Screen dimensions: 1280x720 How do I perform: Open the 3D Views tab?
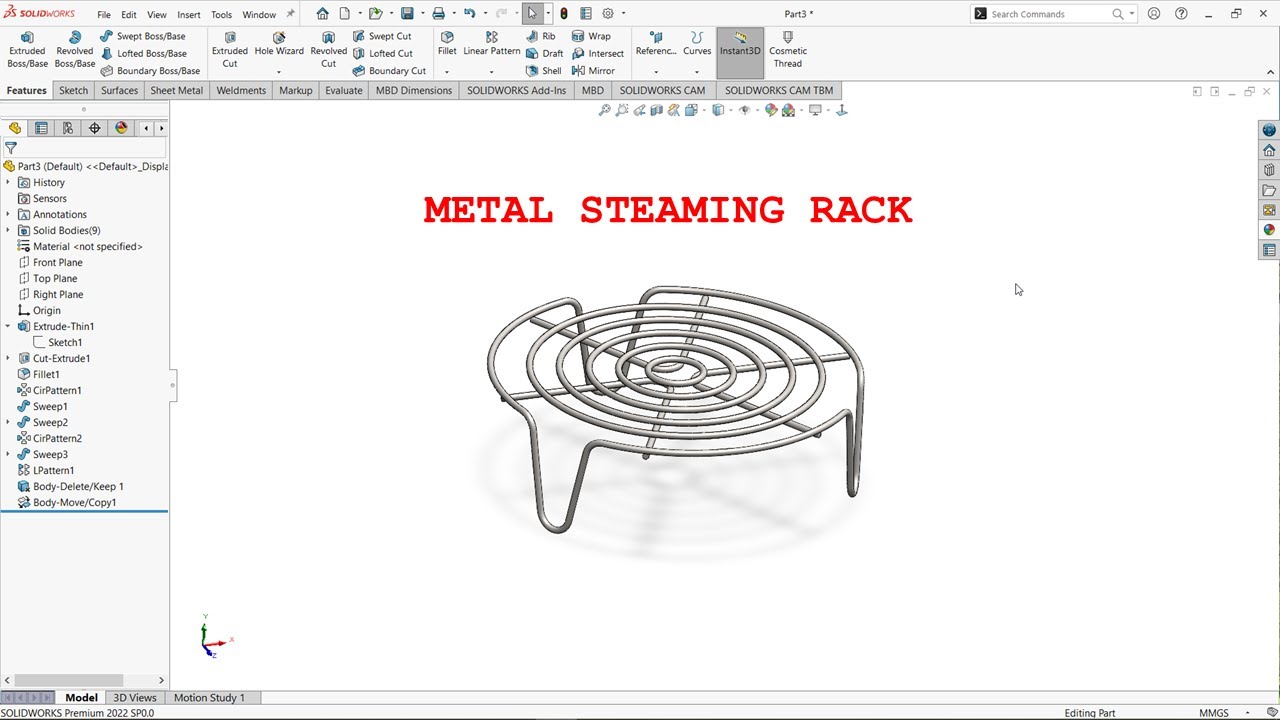point(135,697)
